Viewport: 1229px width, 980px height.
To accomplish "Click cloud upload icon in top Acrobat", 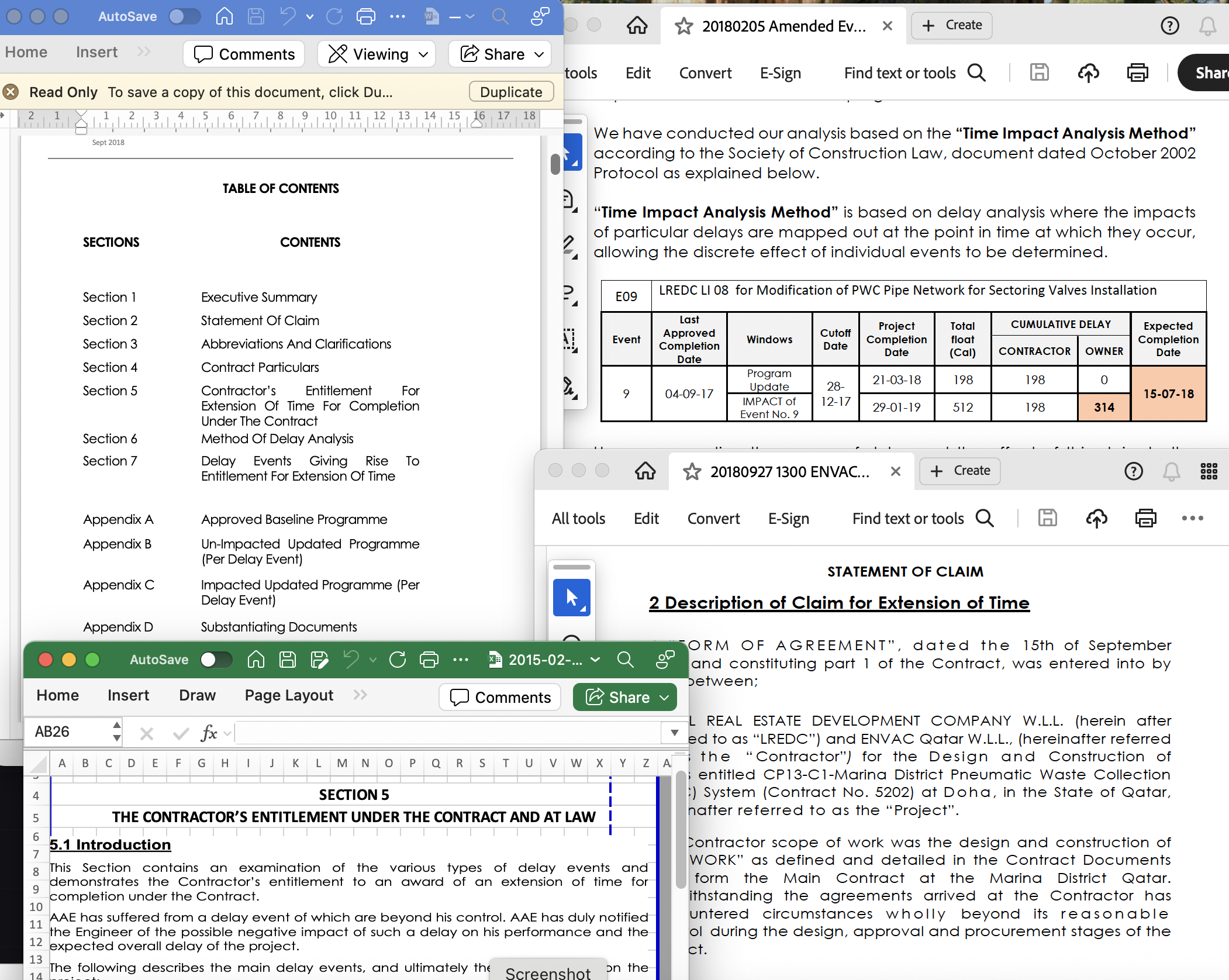I will point(1089,73).
